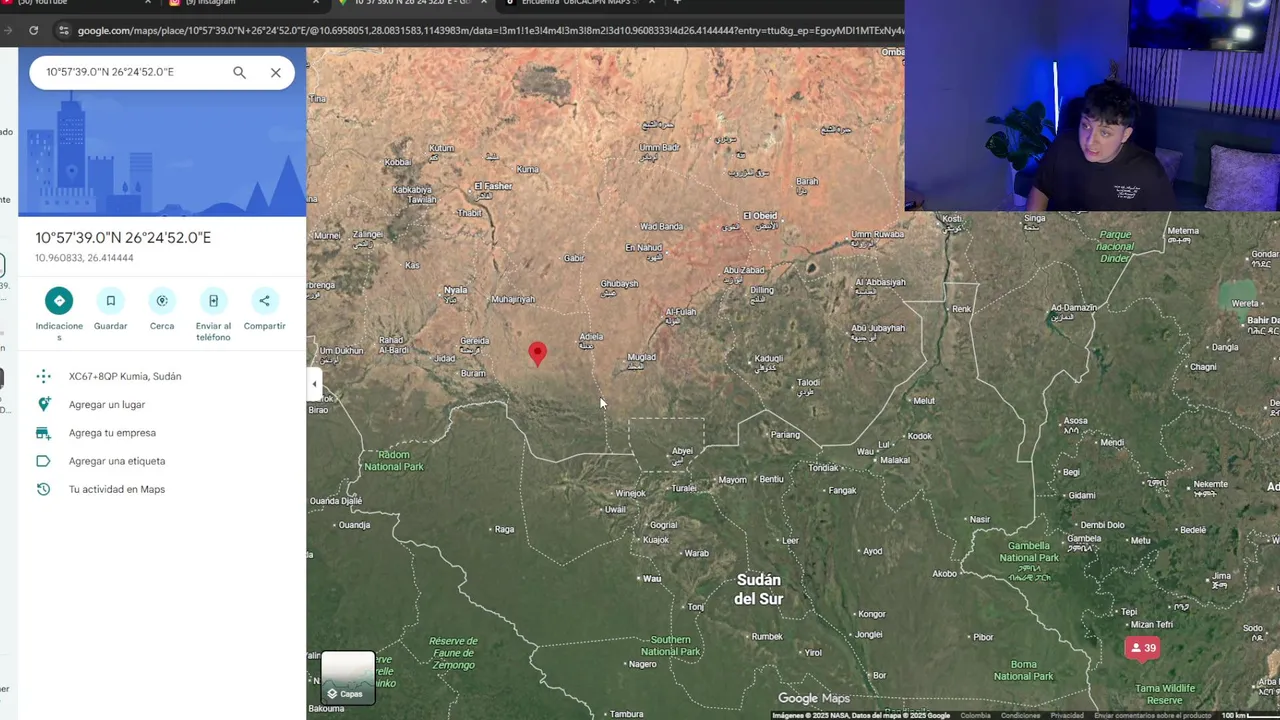Screen dimensions: 1280x720
Task: Click the label tag icon
Action: [x=43, y=461]
